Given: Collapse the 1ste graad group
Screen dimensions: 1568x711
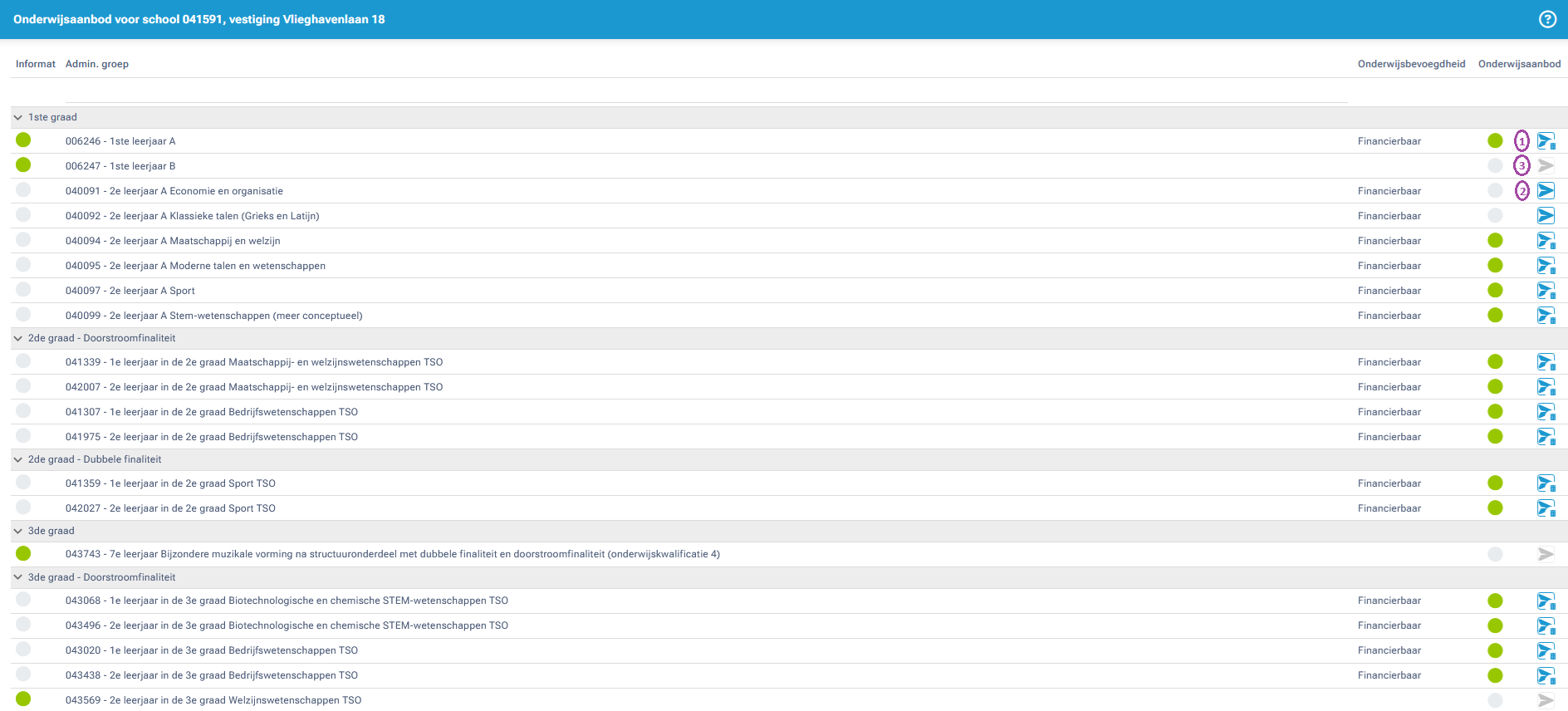Looking at the screenshot, I should (18, 118).
